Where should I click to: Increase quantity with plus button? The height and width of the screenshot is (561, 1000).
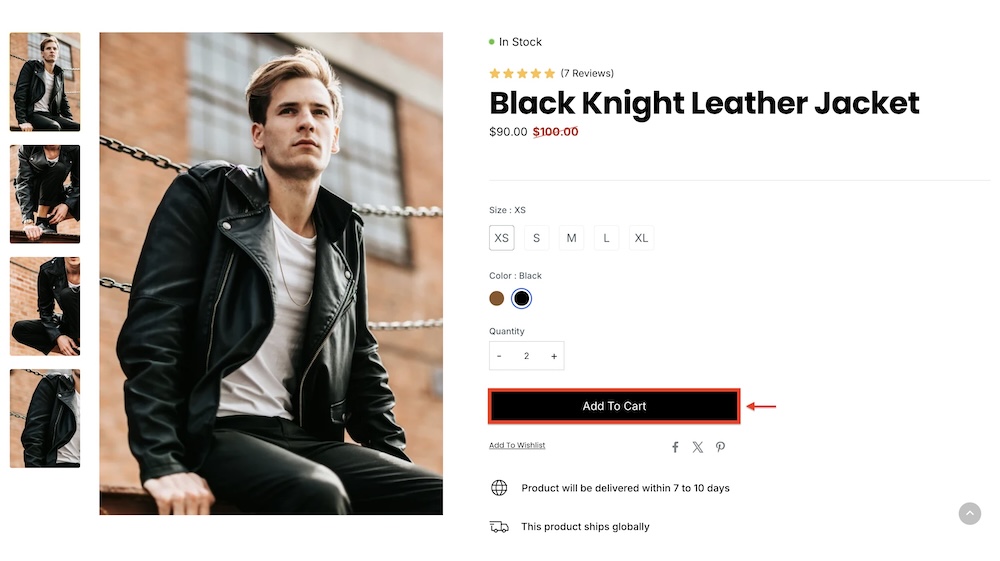pyautogui.click(x=554, y=356)
